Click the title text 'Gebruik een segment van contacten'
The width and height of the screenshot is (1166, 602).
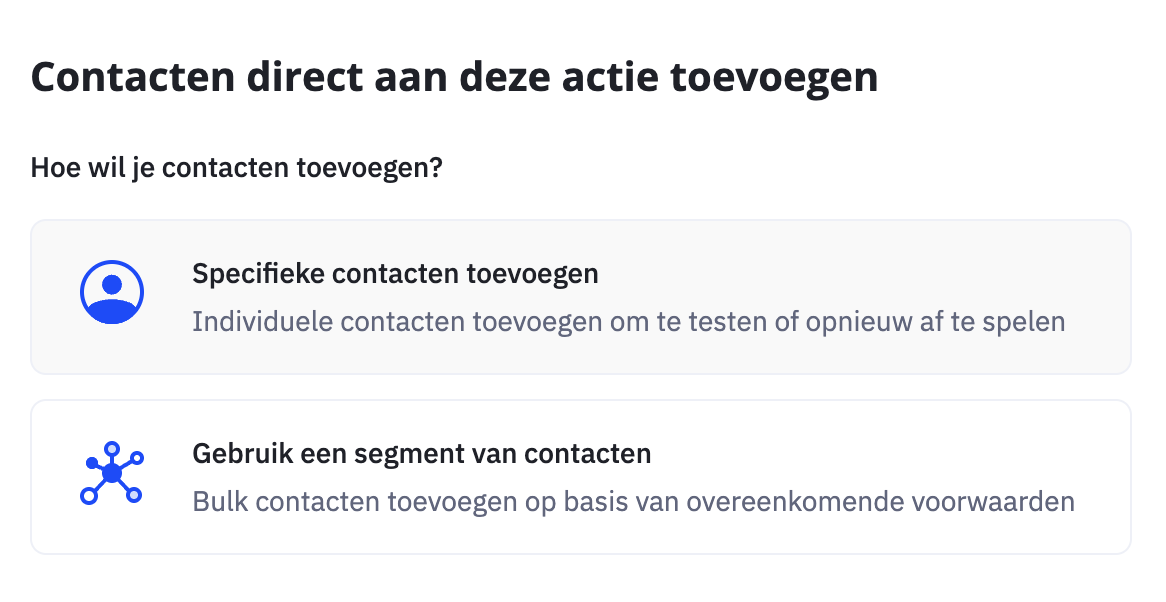[x=420, y=453]
